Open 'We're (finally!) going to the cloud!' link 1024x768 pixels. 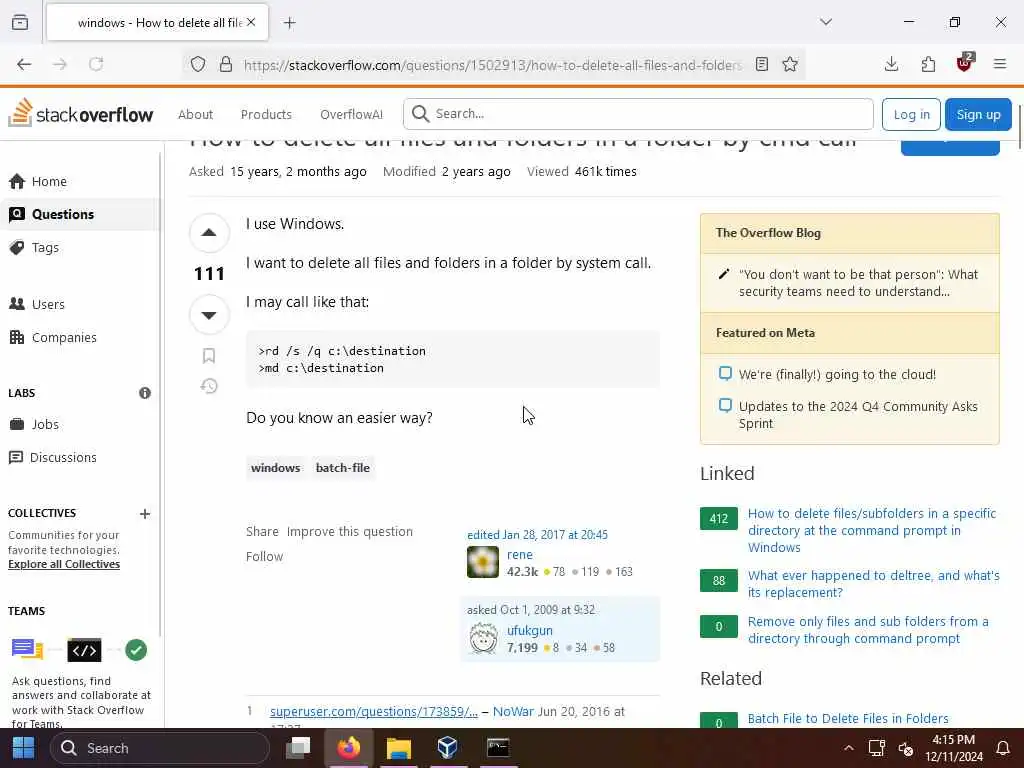[837, 375]
